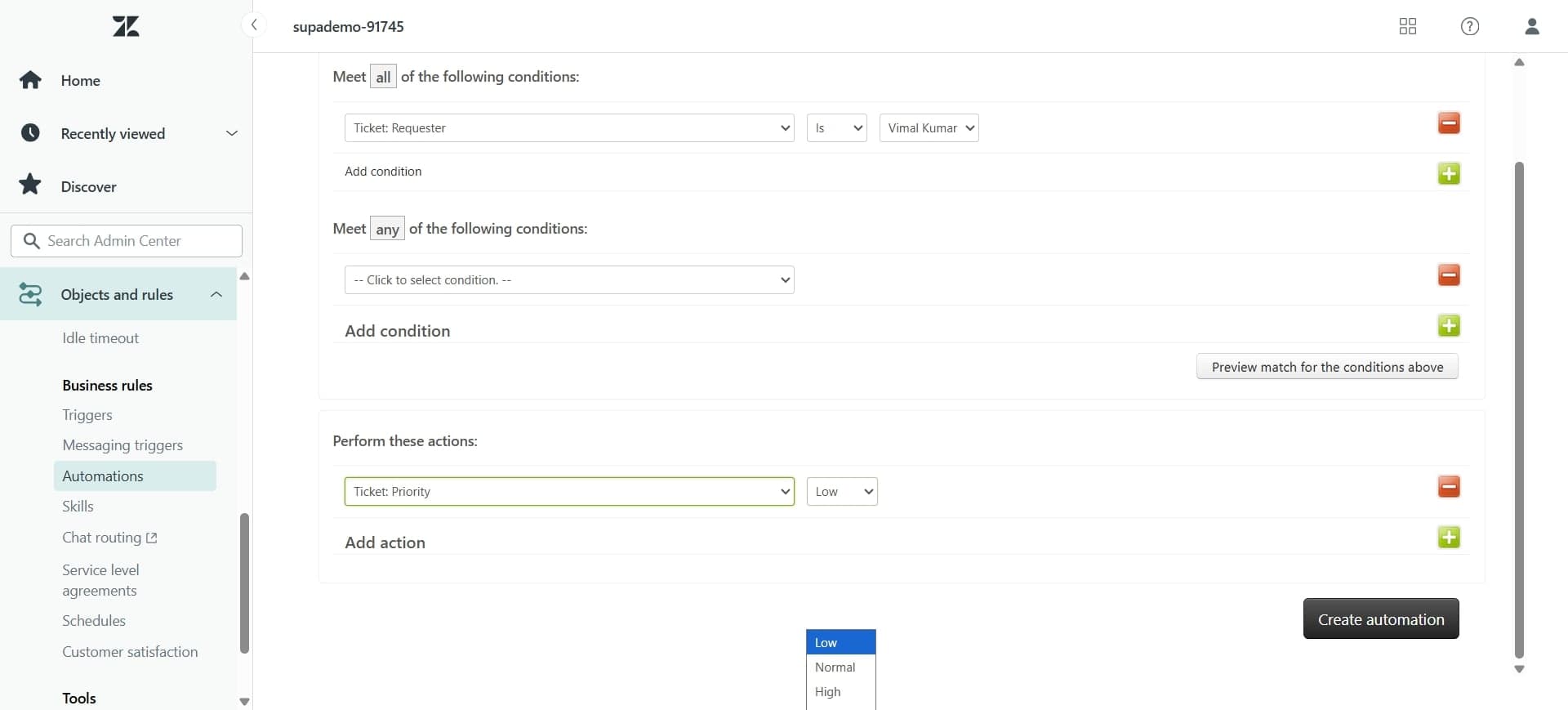The width and height of the screenshot is (1568, 710).
Task: Select High in the priority list
Action: 840,692
